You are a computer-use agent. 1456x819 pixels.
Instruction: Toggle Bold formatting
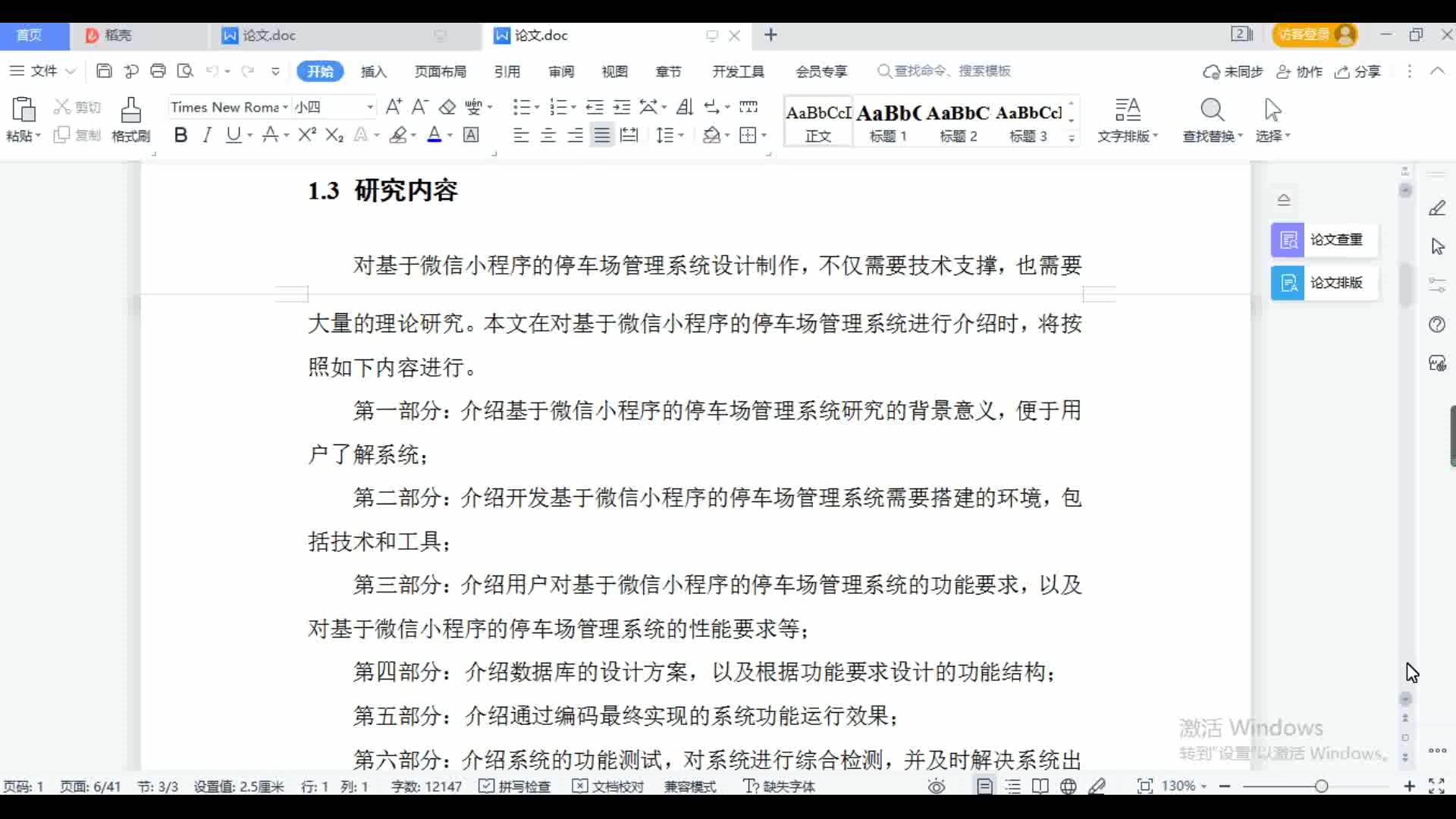(x=180, y=135)
